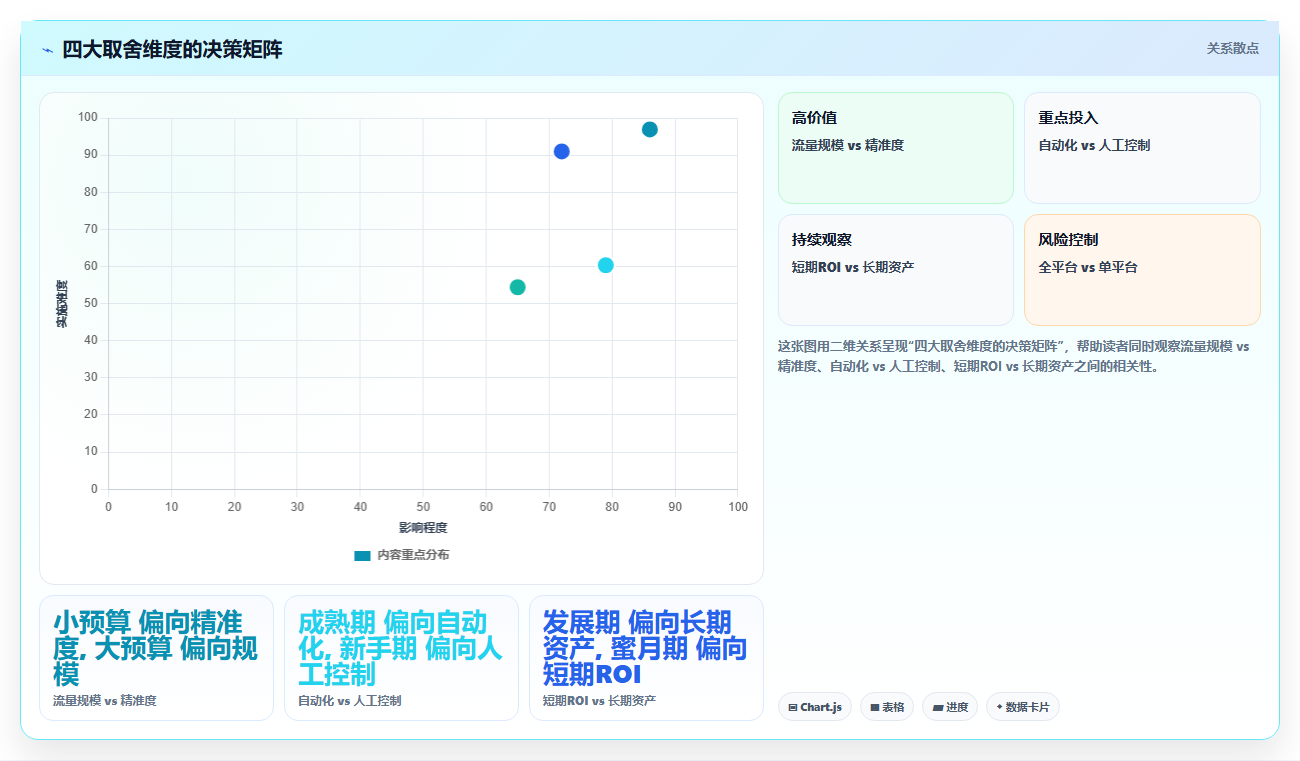Click the 短期ROI vs 长期资产 text in 持续观察
Image resolution: width=1300 pixels, height=761 pixels.
(853, 268)
